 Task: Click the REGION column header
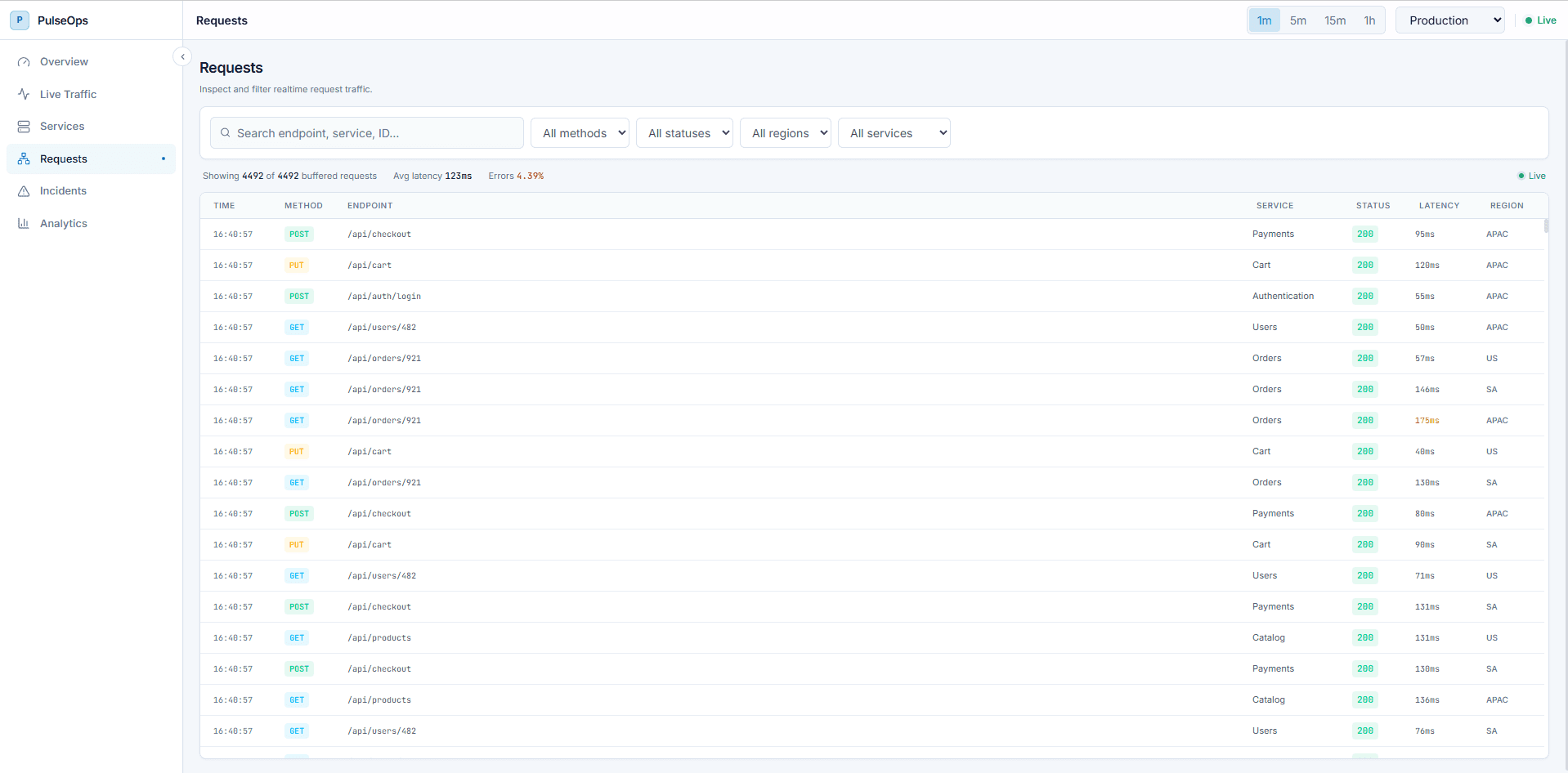tap(1507, 206)
